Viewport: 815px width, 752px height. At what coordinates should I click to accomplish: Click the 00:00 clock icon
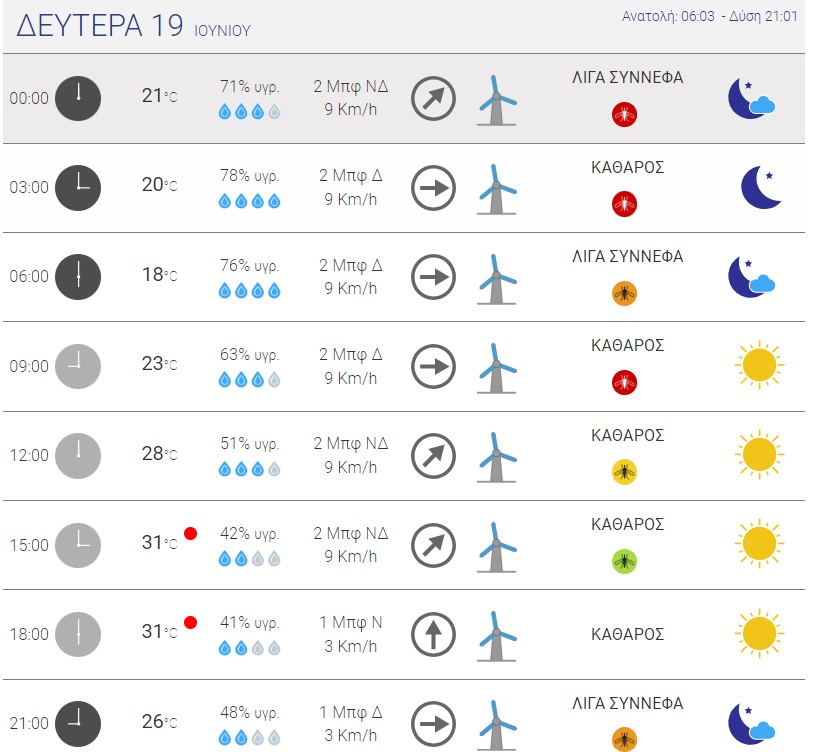tap(78, 98)
